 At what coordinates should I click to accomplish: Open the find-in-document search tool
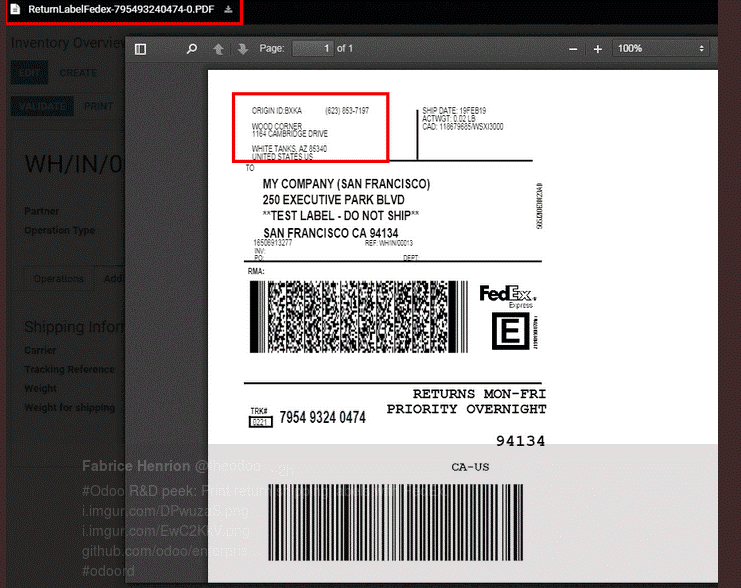pos(192,49)
